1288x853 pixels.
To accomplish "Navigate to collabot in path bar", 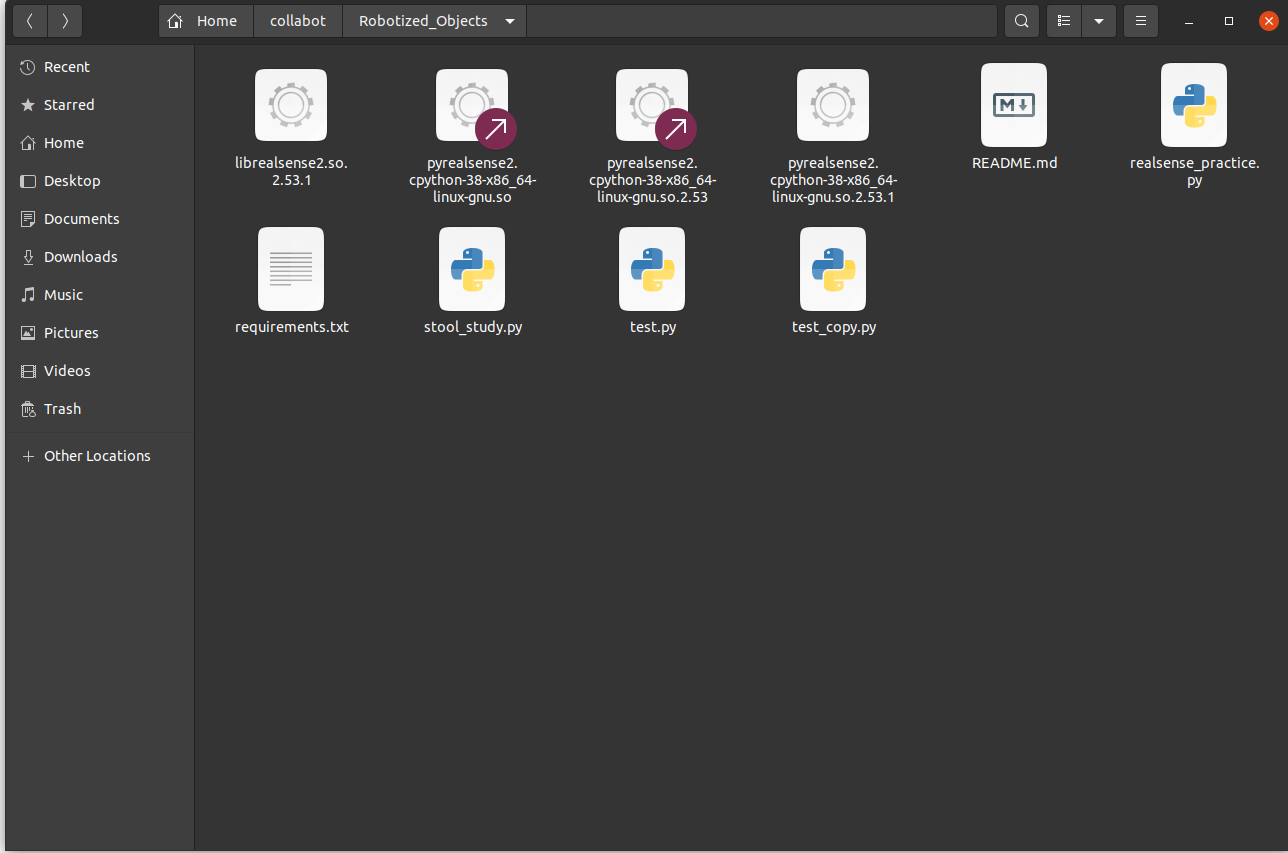I will (298, 21).
